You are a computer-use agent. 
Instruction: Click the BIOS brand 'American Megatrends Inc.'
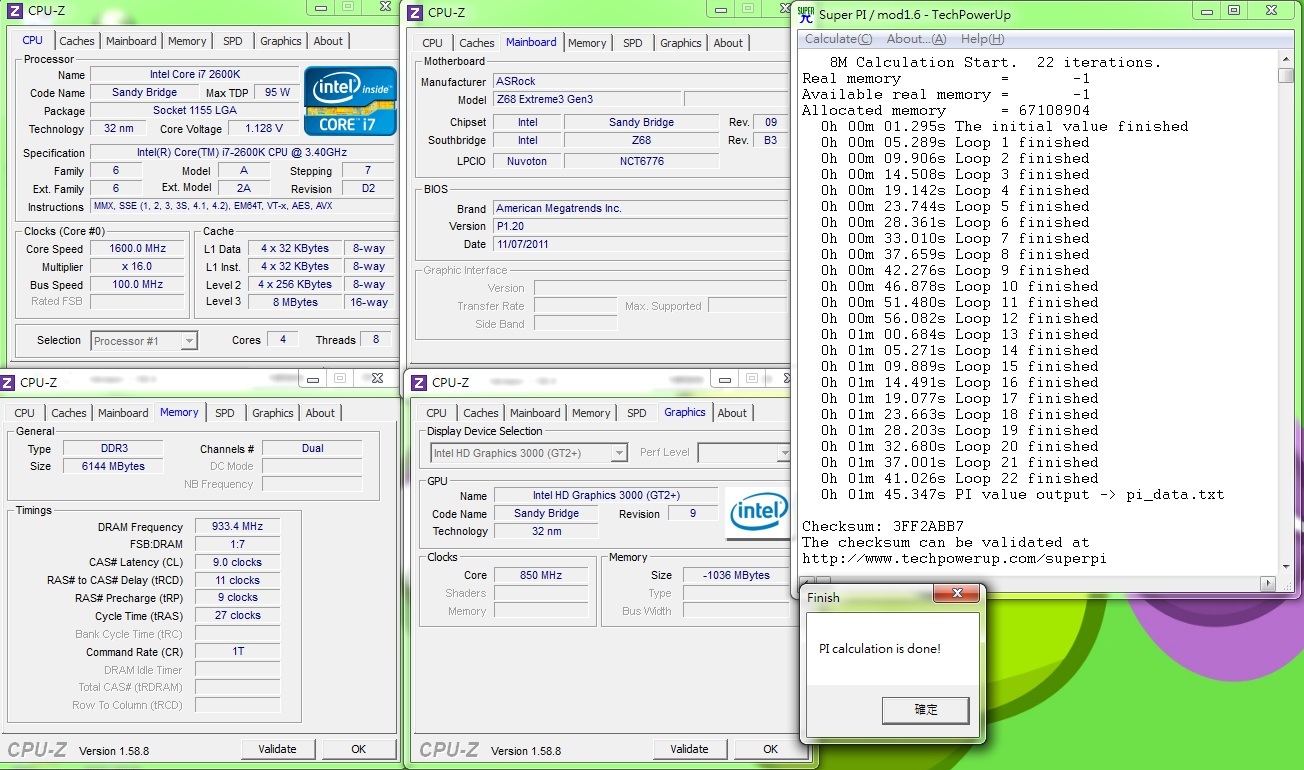pyautogui.click(x=642, y=209)
